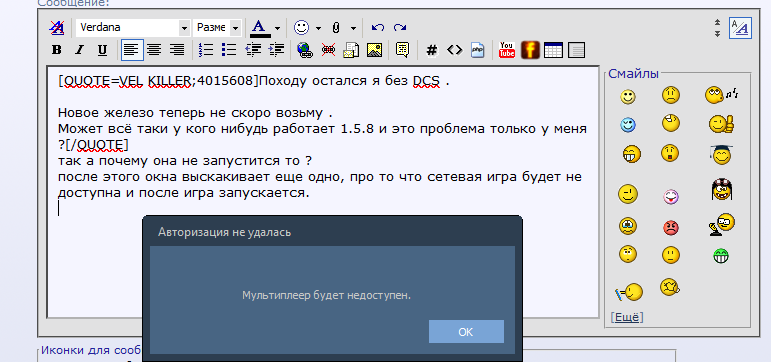Screen dimensions: 771x362
Task: Expand the text color palette arrow
Action: tap(277, 28)
